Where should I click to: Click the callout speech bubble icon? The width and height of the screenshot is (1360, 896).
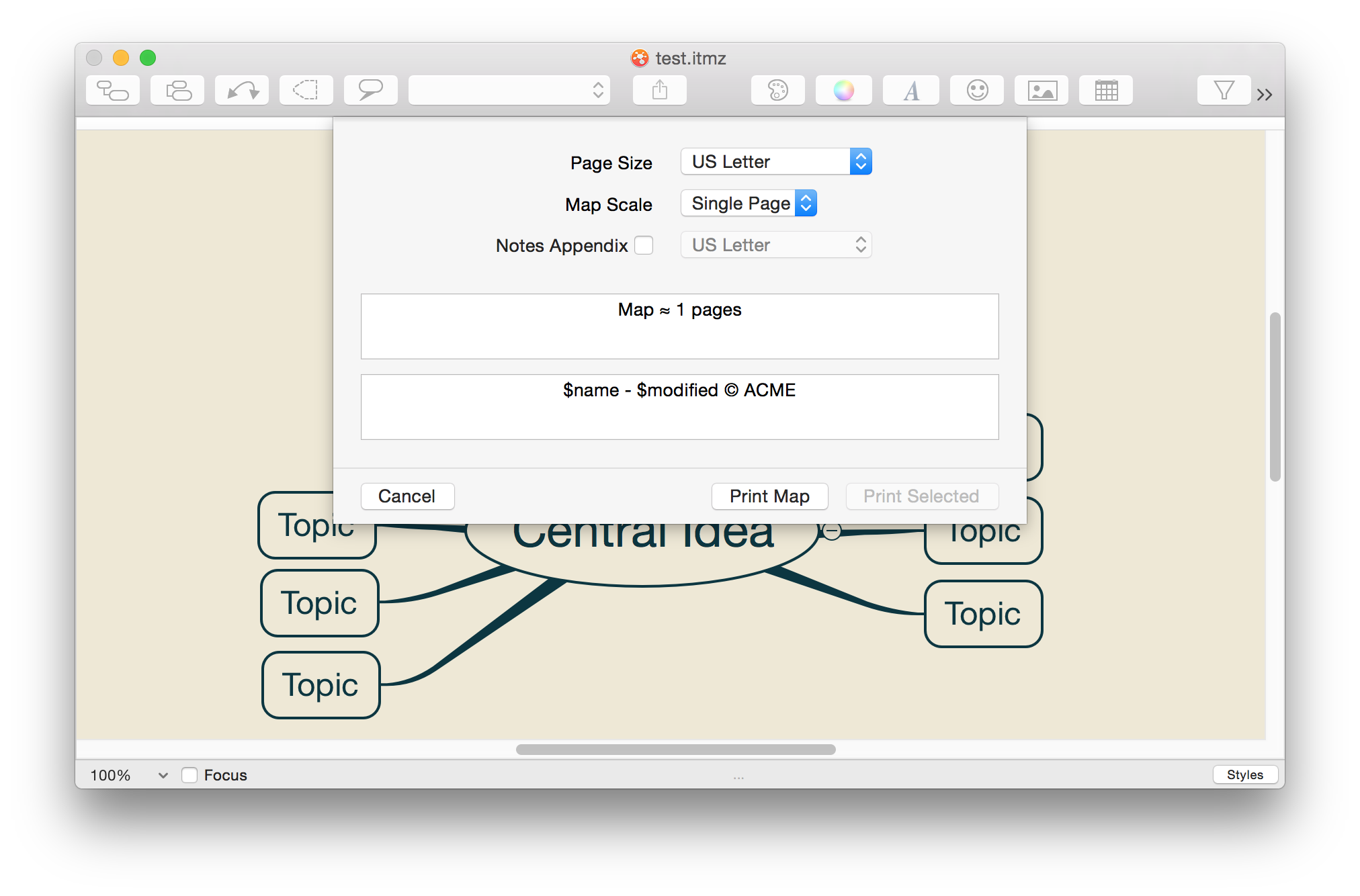371,91
